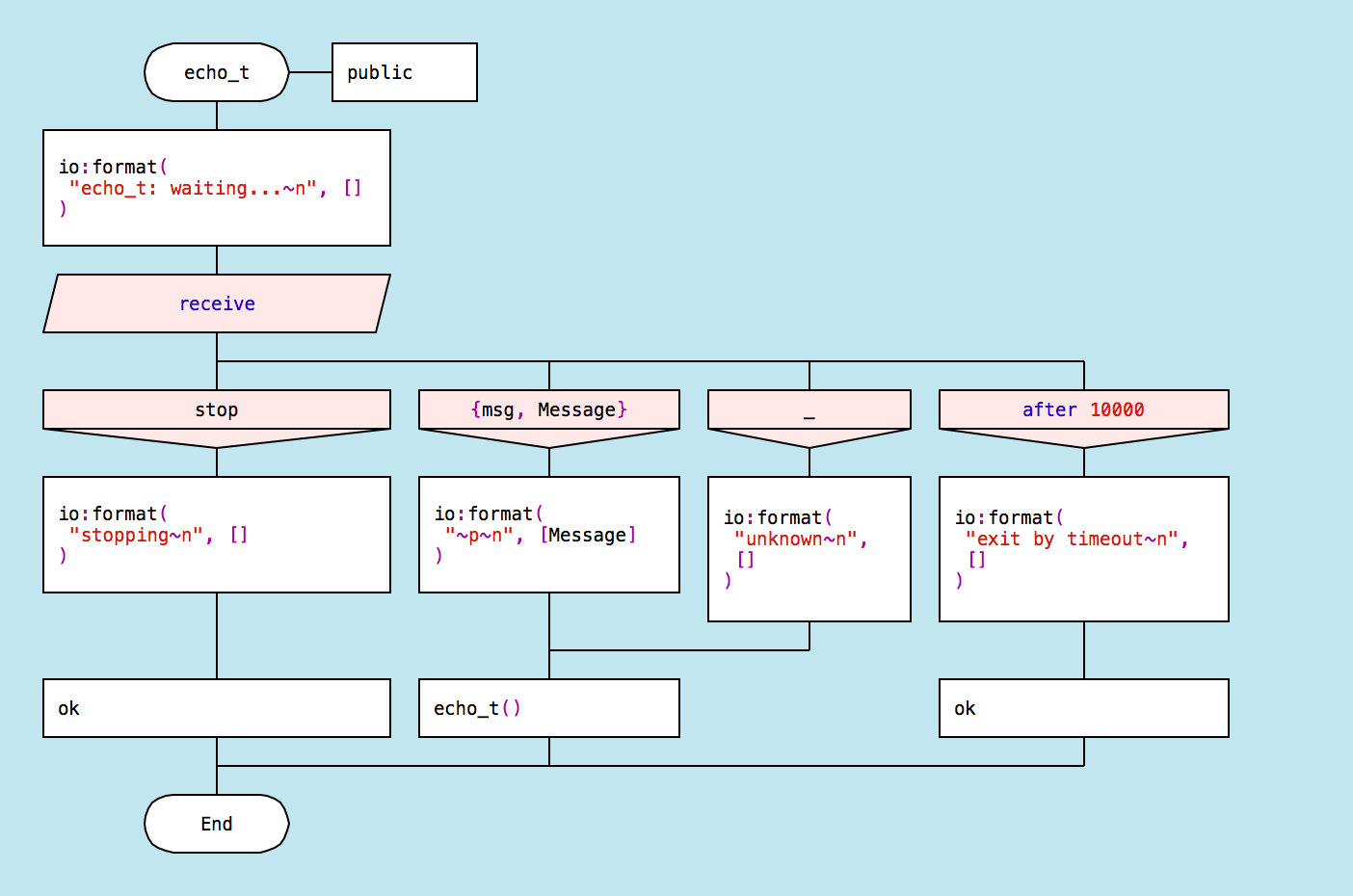Click the 'unknown~n' io:format block
Screen dimensions: 1353x896
coord(809,549)
